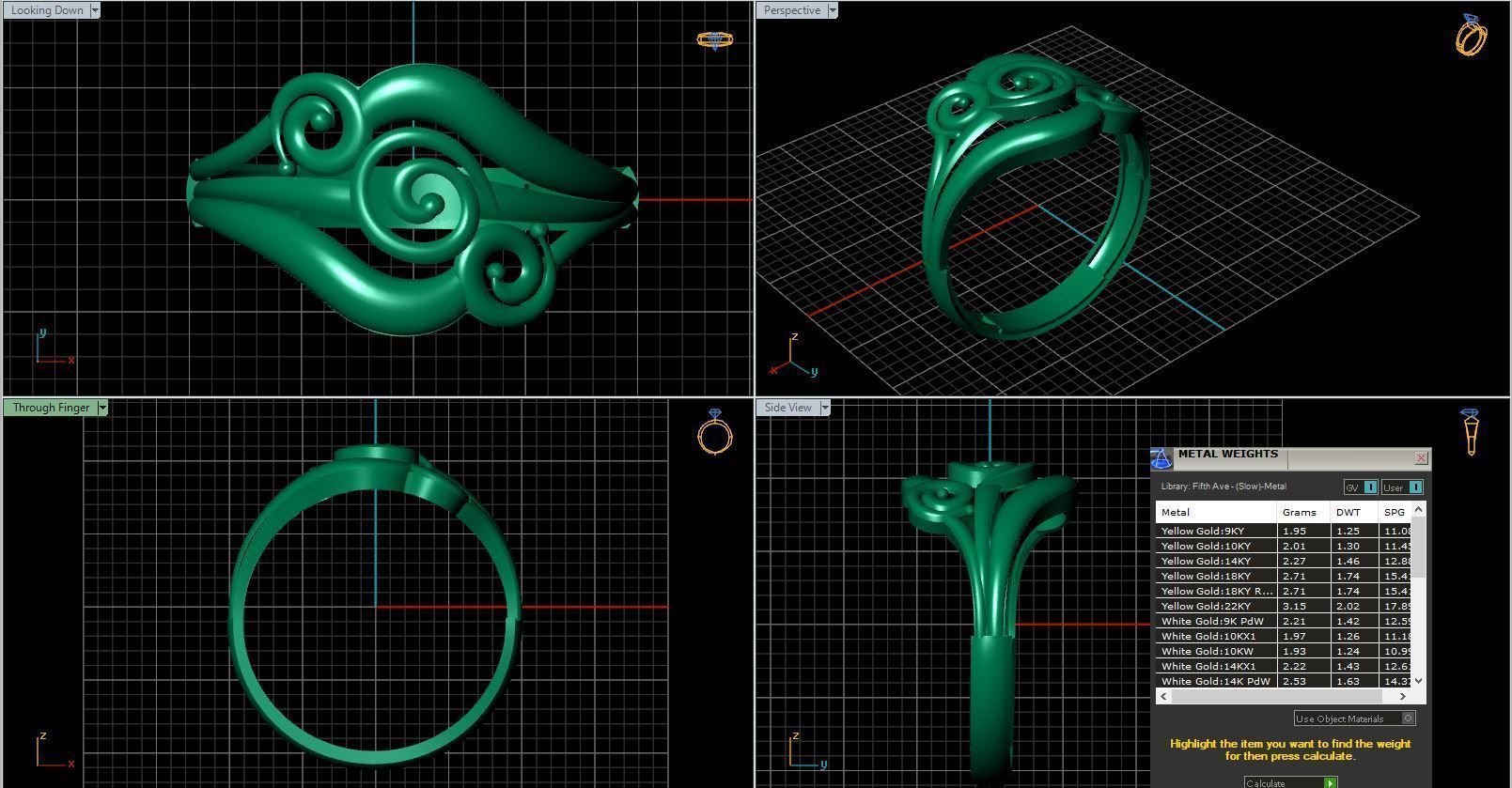Click the Perspective viewport label
Image resolution: width=1512 pixels, height=788 pixels.
click(x=791, y=10)
